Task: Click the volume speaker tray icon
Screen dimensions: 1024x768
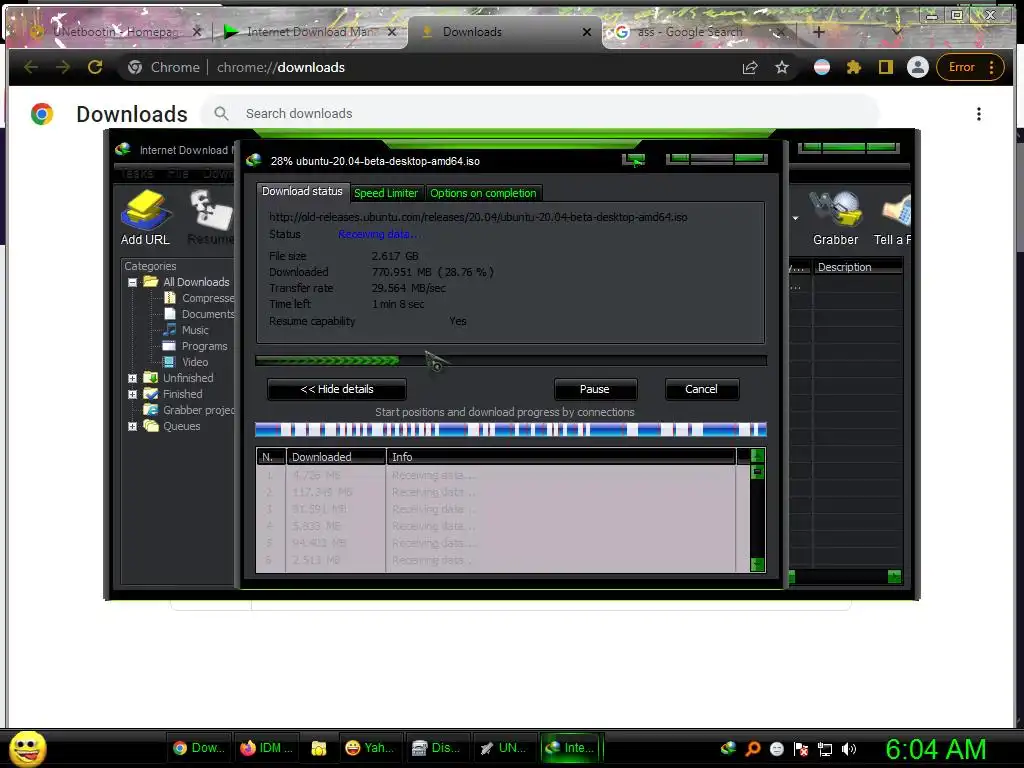Action: (x=849, y=749)
